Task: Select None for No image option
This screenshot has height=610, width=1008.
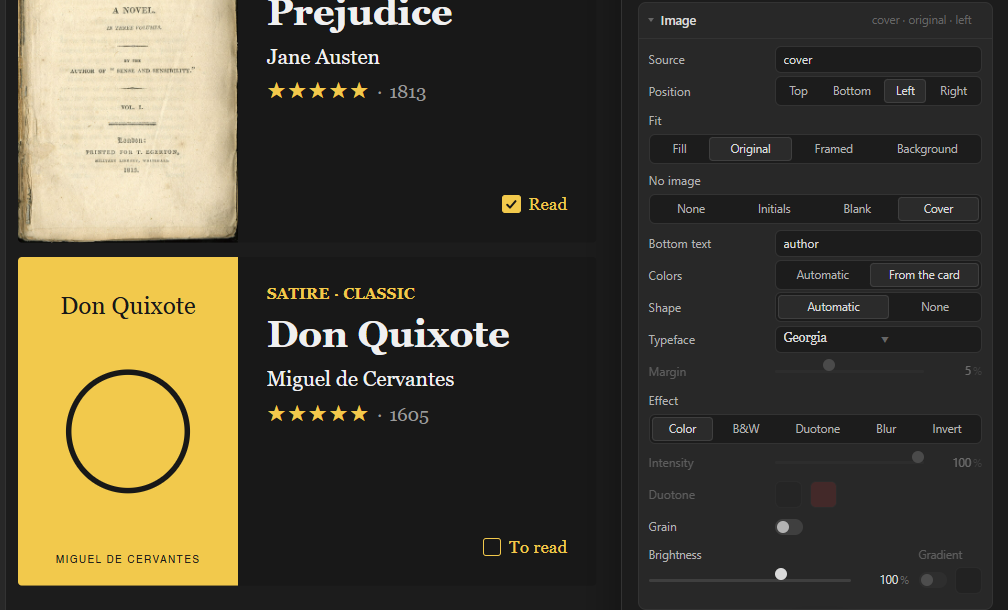Action: 690,209
